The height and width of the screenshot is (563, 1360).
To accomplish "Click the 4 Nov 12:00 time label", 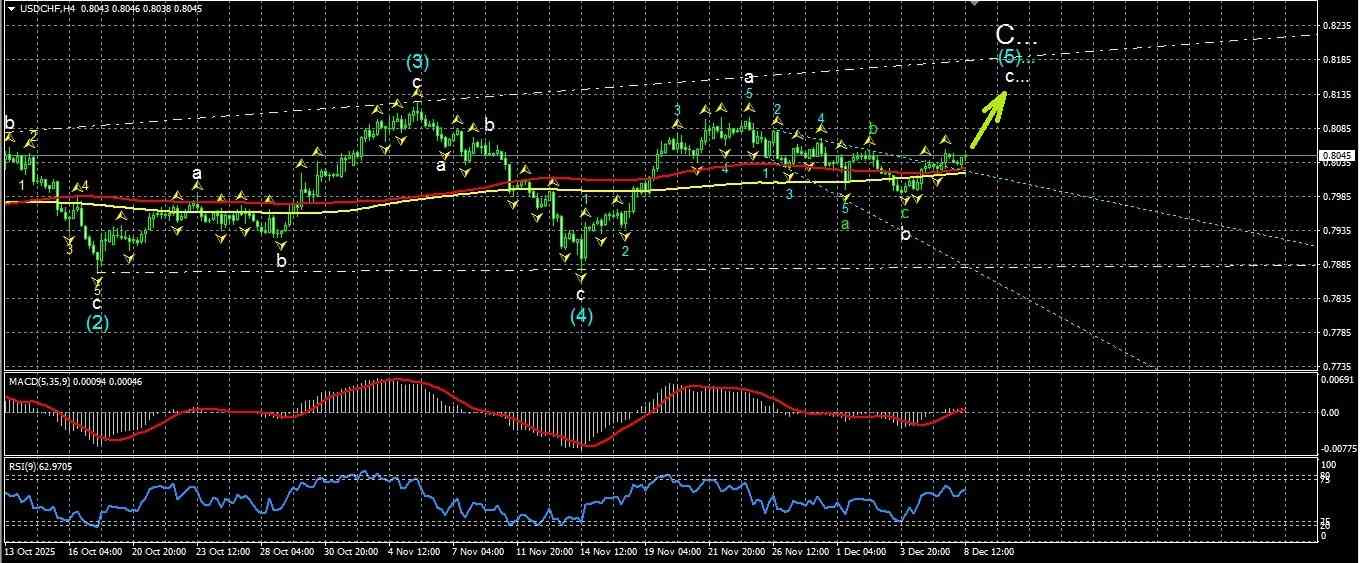I will (414, 551).
